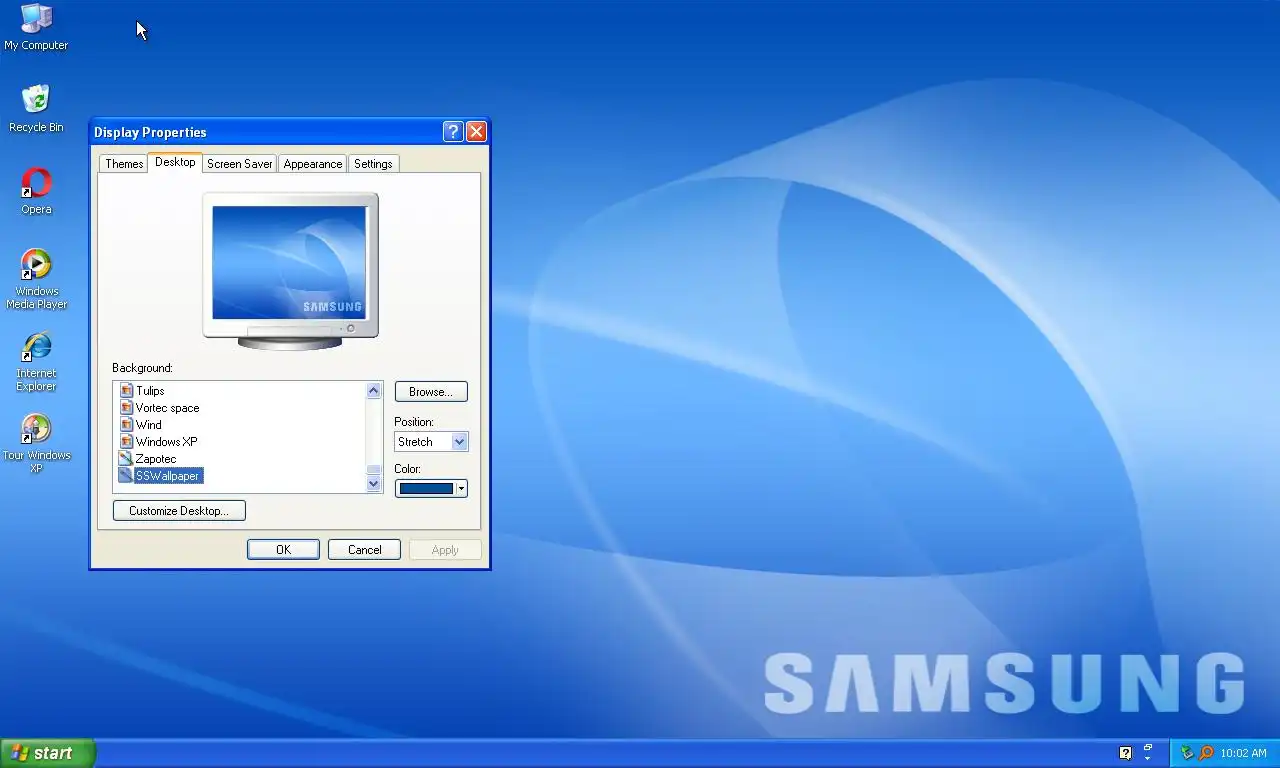Select the Desktop tab
Viewport: 1280px width, 768px height.
(x=175, y=162)
